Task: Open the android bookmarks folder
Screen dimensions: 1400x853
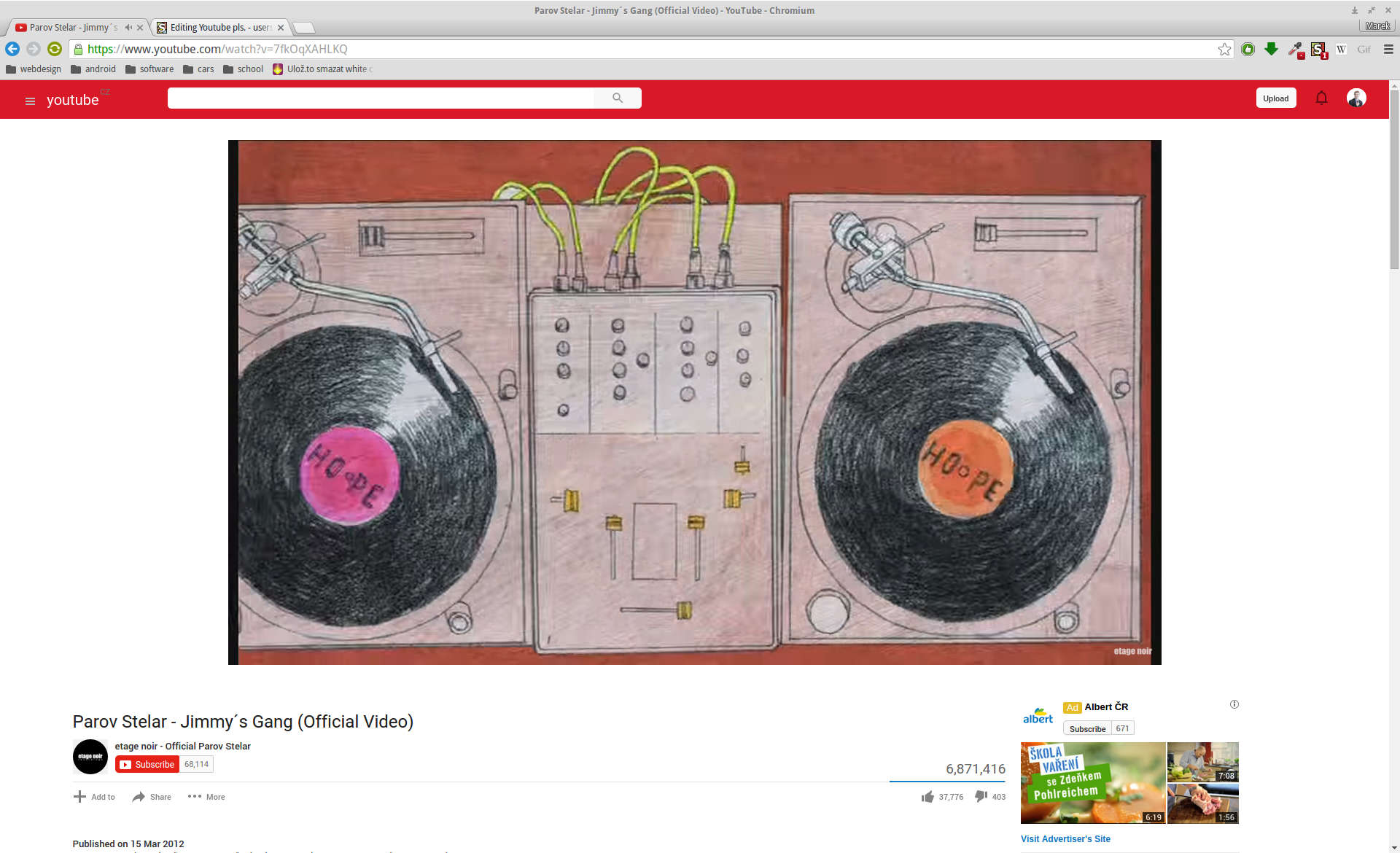Action: tap(93, 69)
